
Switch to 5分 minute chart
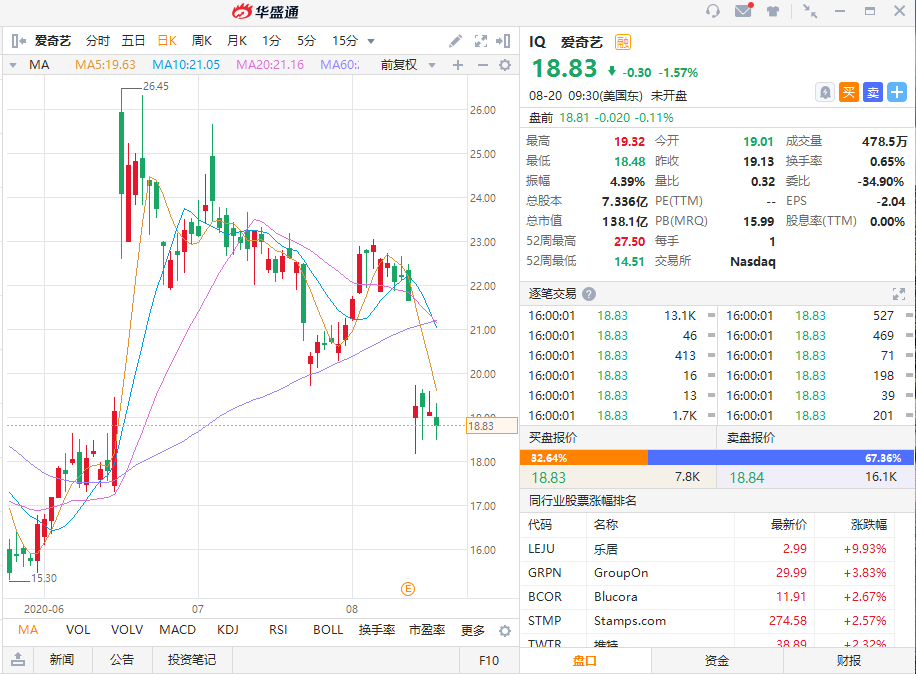coord(306,41)
